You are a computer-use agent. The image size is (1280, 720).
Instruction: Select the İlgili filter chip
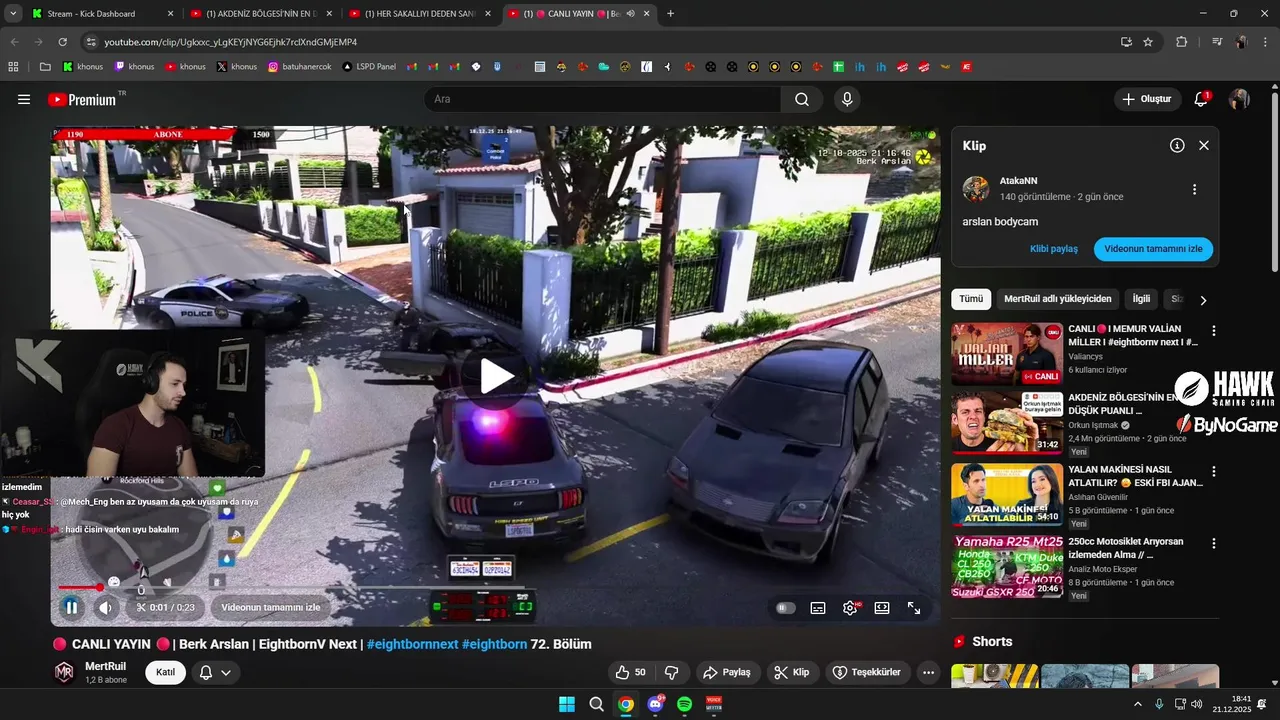pyautogui.click(x=1141, y=299)
